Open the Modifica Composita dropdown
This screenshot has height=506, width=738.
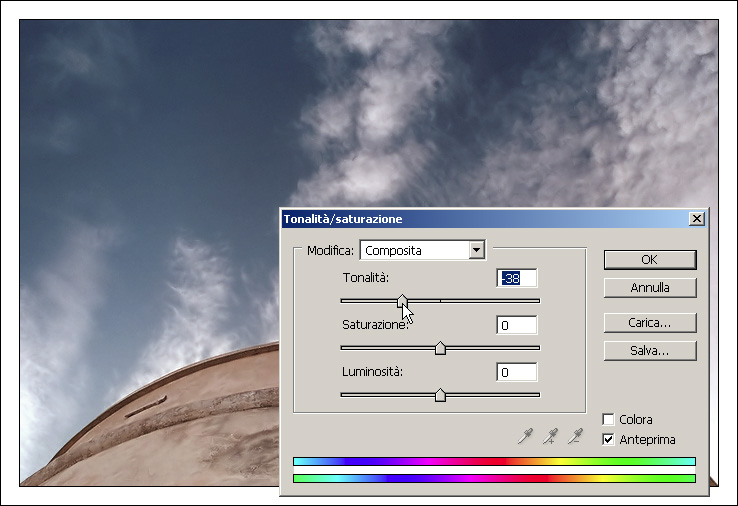[423, 250]
